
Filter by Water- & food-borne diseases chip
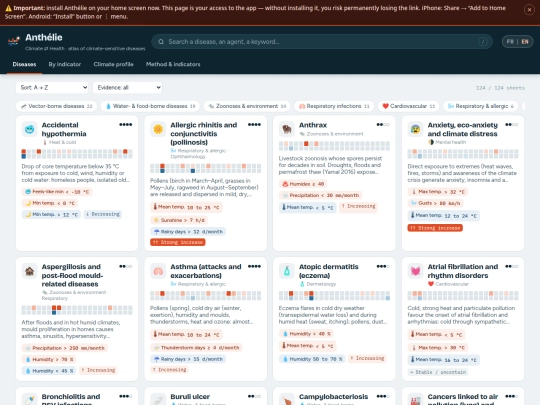coord(150,106)
